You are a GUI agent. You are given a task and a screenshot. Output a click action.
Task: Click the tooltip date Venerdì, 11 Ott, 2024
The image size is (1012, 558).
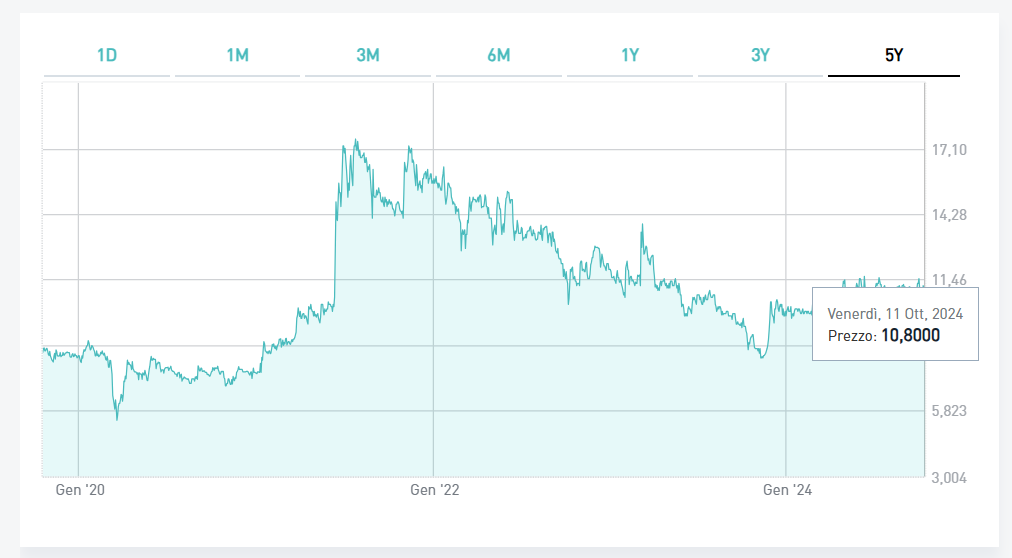(895, 314)
